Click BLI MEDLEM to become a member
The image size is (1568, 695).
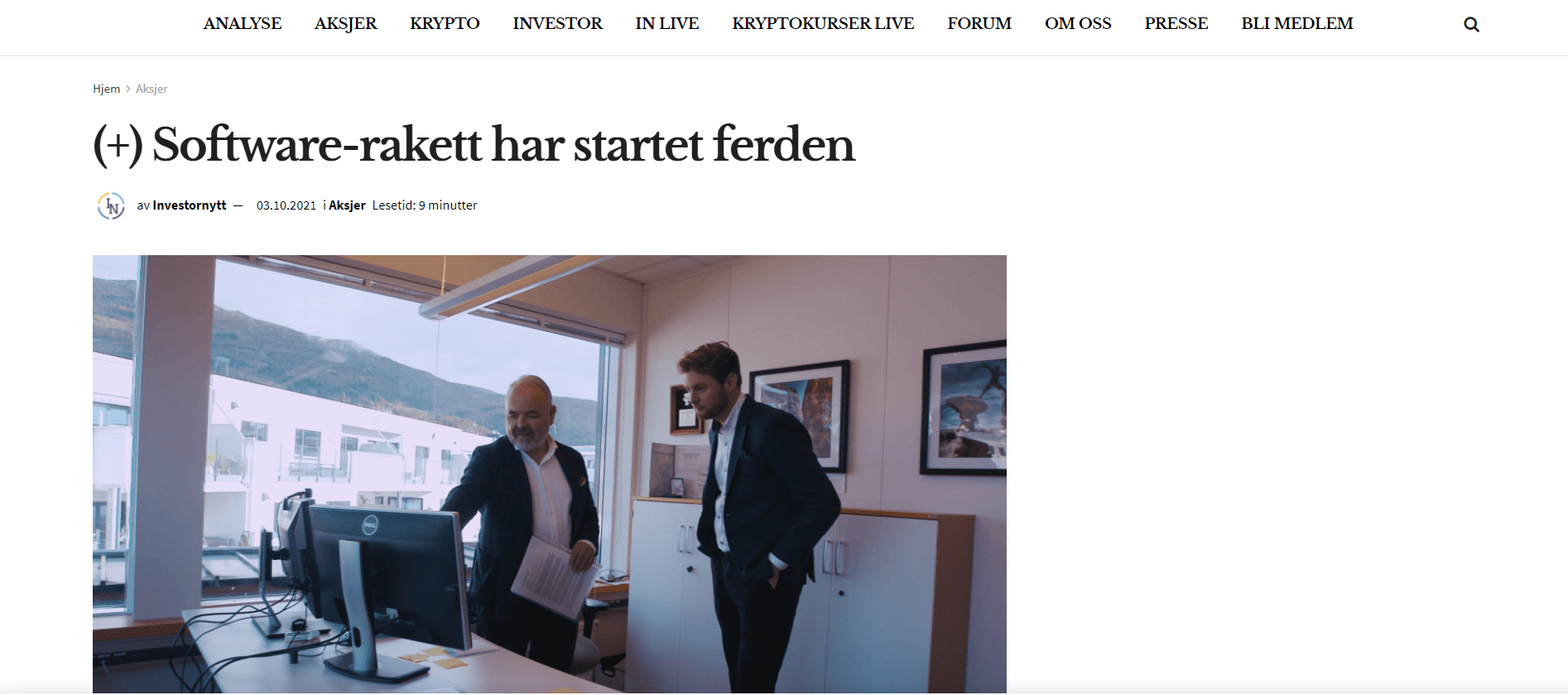click(x=1297, y=23)
